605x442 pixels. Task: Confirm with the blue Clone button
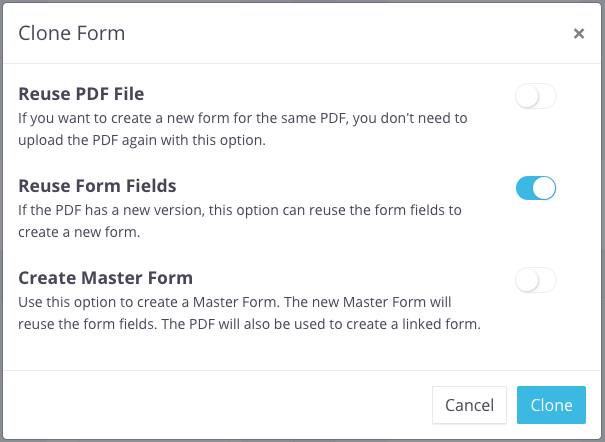click(551, 405)
